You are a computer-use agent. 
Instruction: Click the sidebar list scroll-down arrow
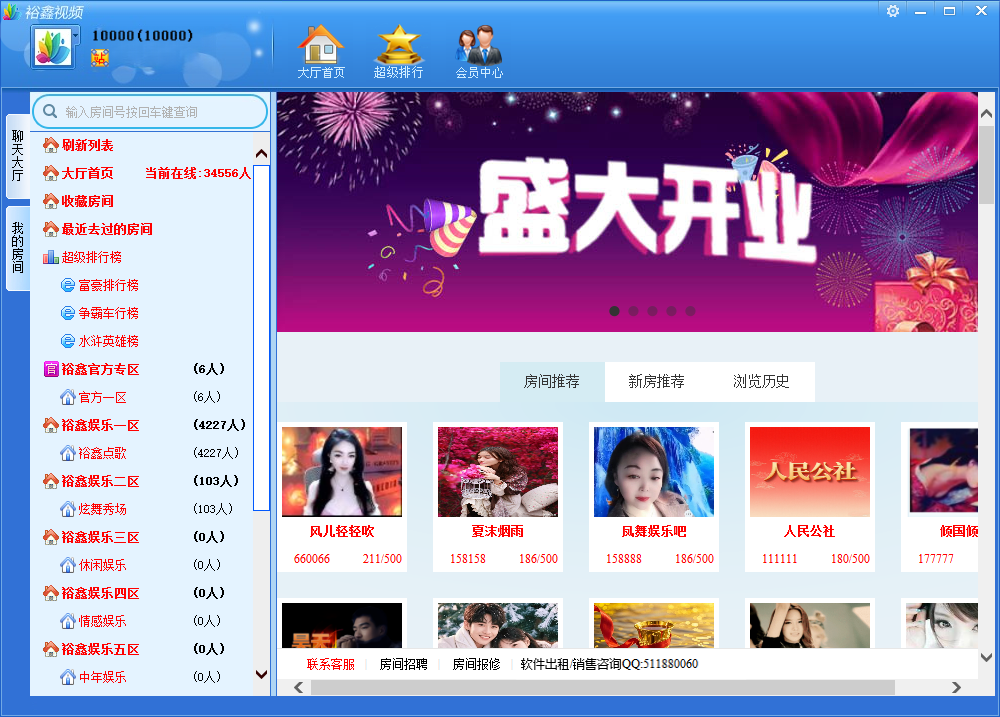point(261,674)
